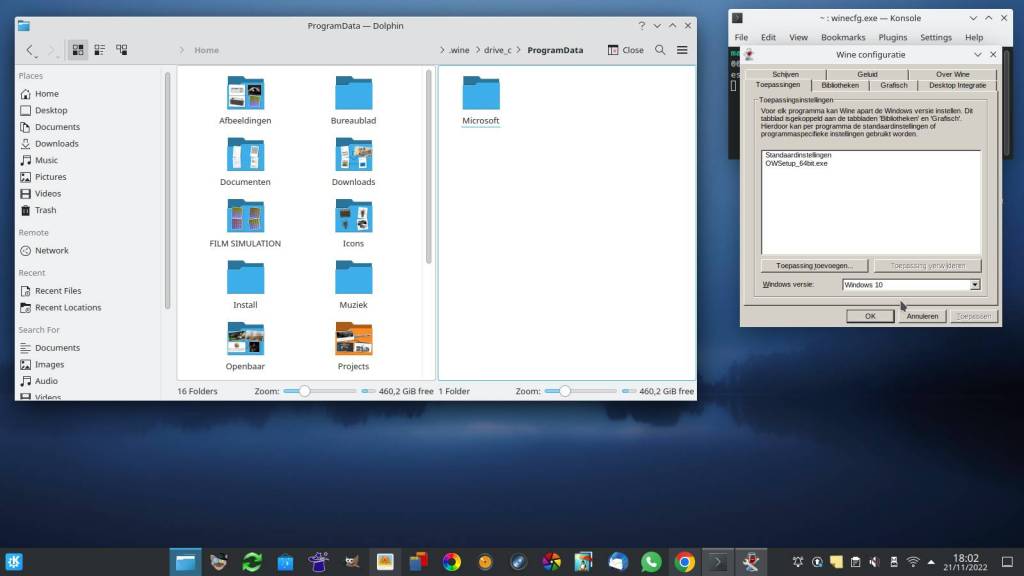The image size is (1024, 576).
Task: Select the Install folder
Action: point(245,284)
